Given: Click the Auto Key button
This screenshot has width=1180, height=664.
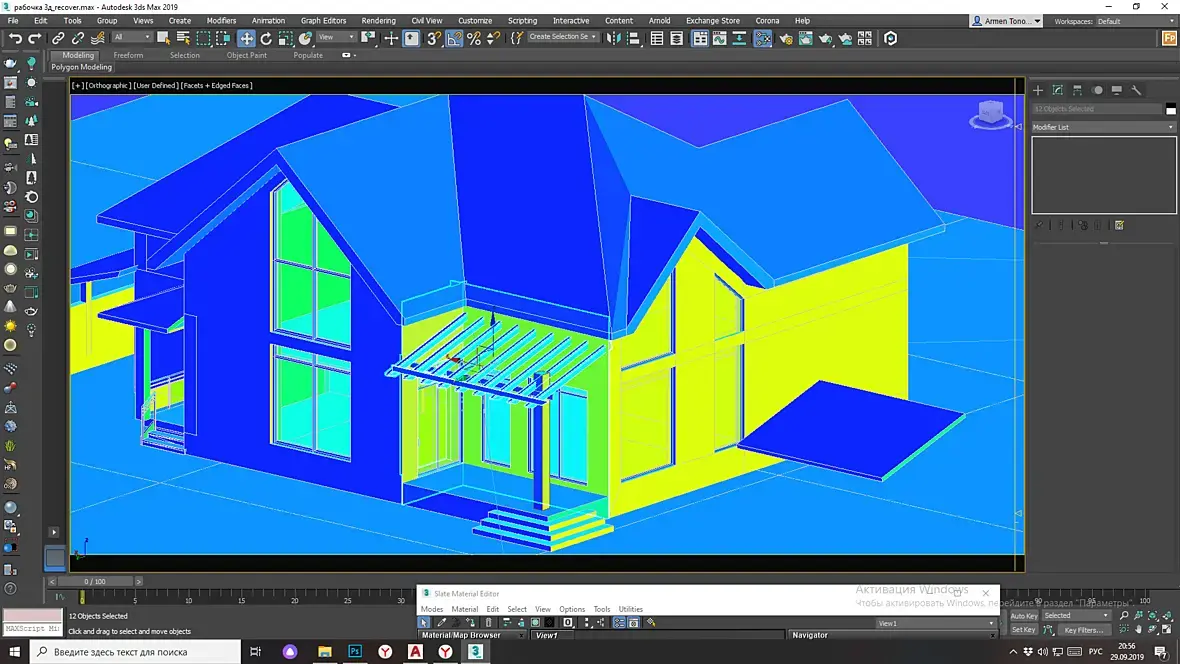Looking at the screenshot, I should click(x=1023, y=616).
